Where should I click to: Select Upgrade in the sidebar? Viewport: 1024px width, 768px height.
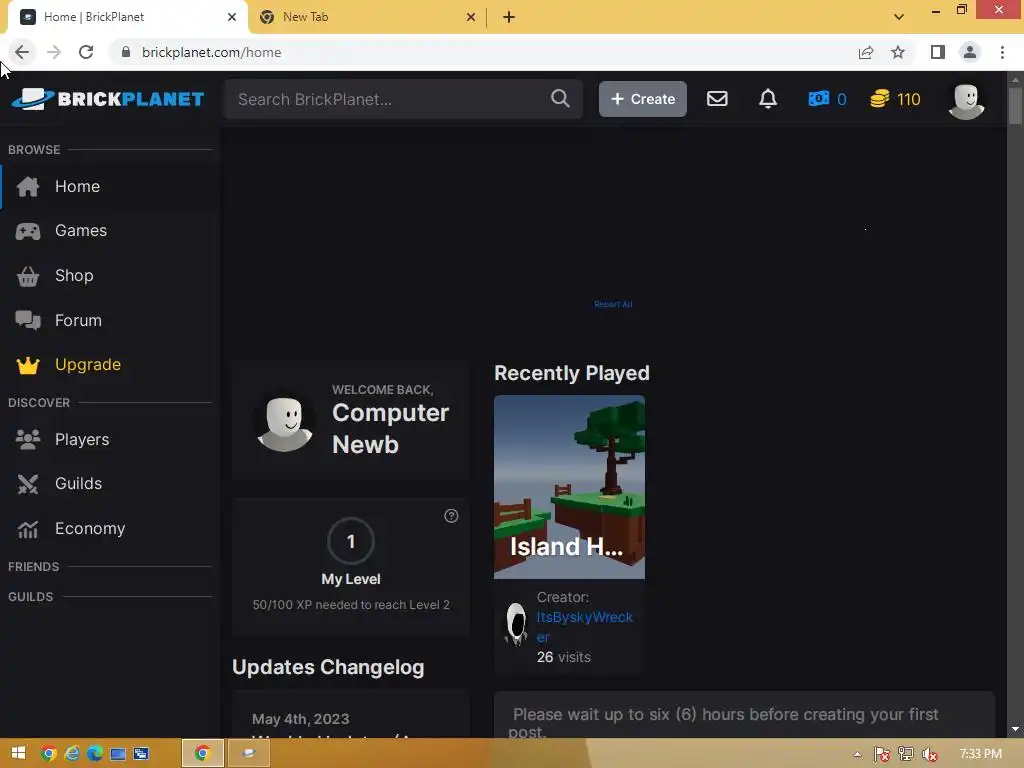[110, 364]
